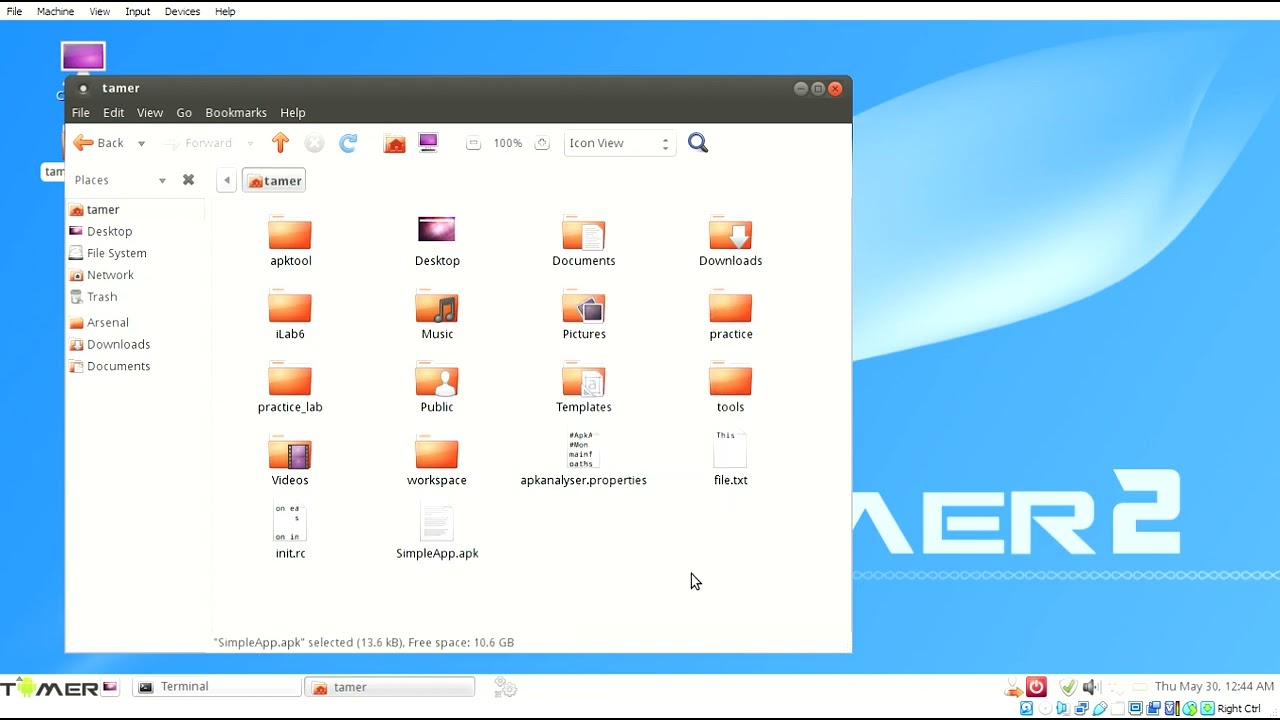Click the log out user tray icon

(1013, 687)
